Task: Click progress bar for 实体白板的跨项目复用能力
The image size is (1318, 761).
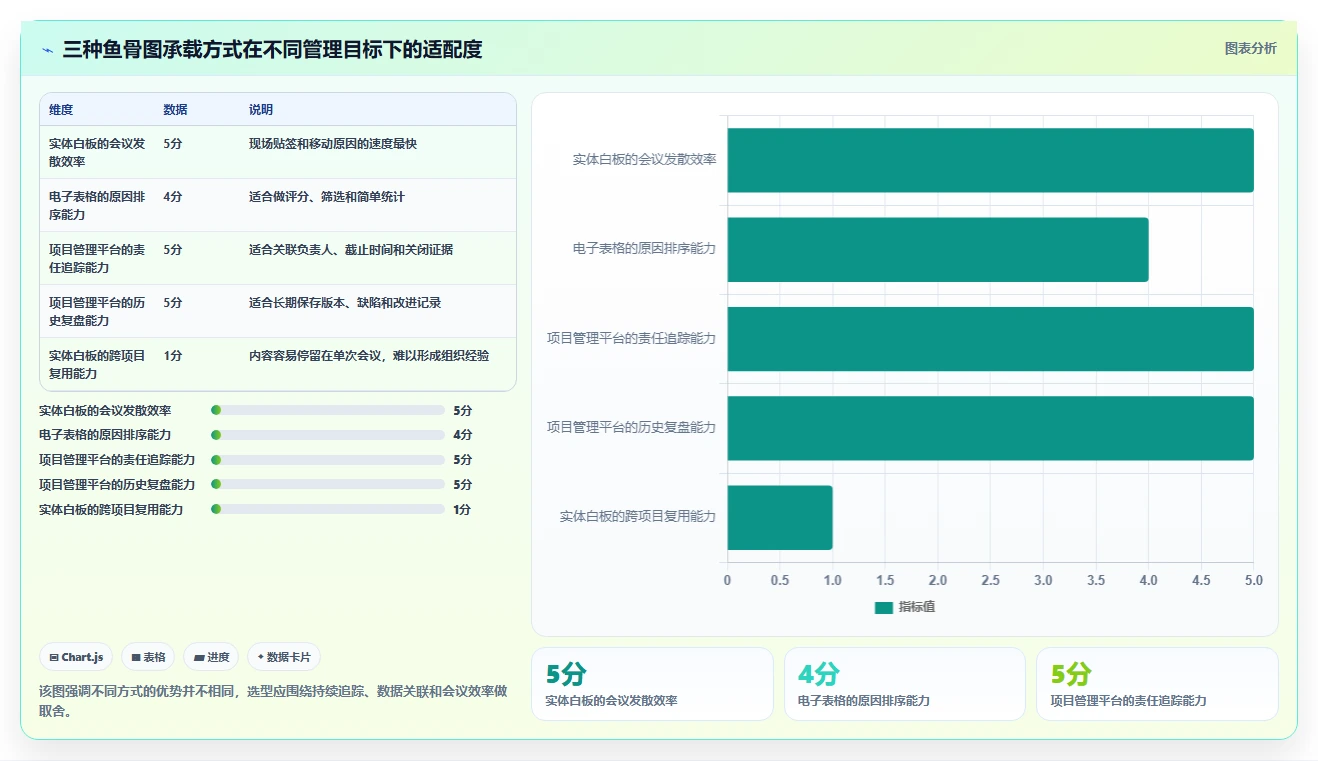Action: 328,509
